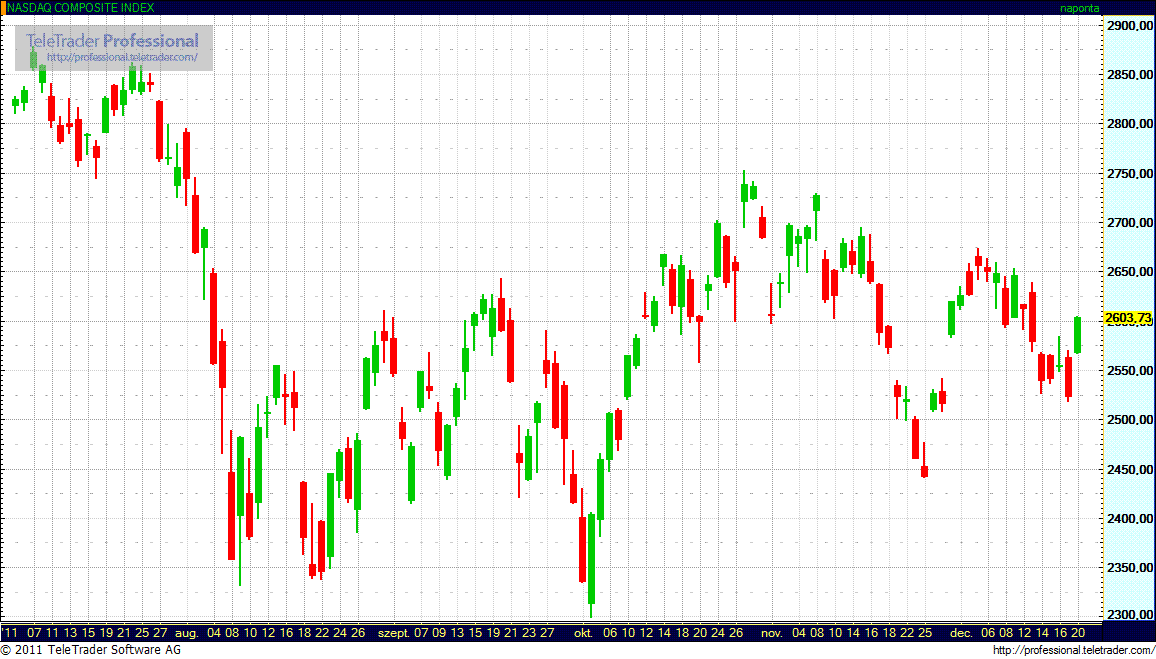Click the NASDAQ COMPOSITE INDEX chart title

click(81, 8)
